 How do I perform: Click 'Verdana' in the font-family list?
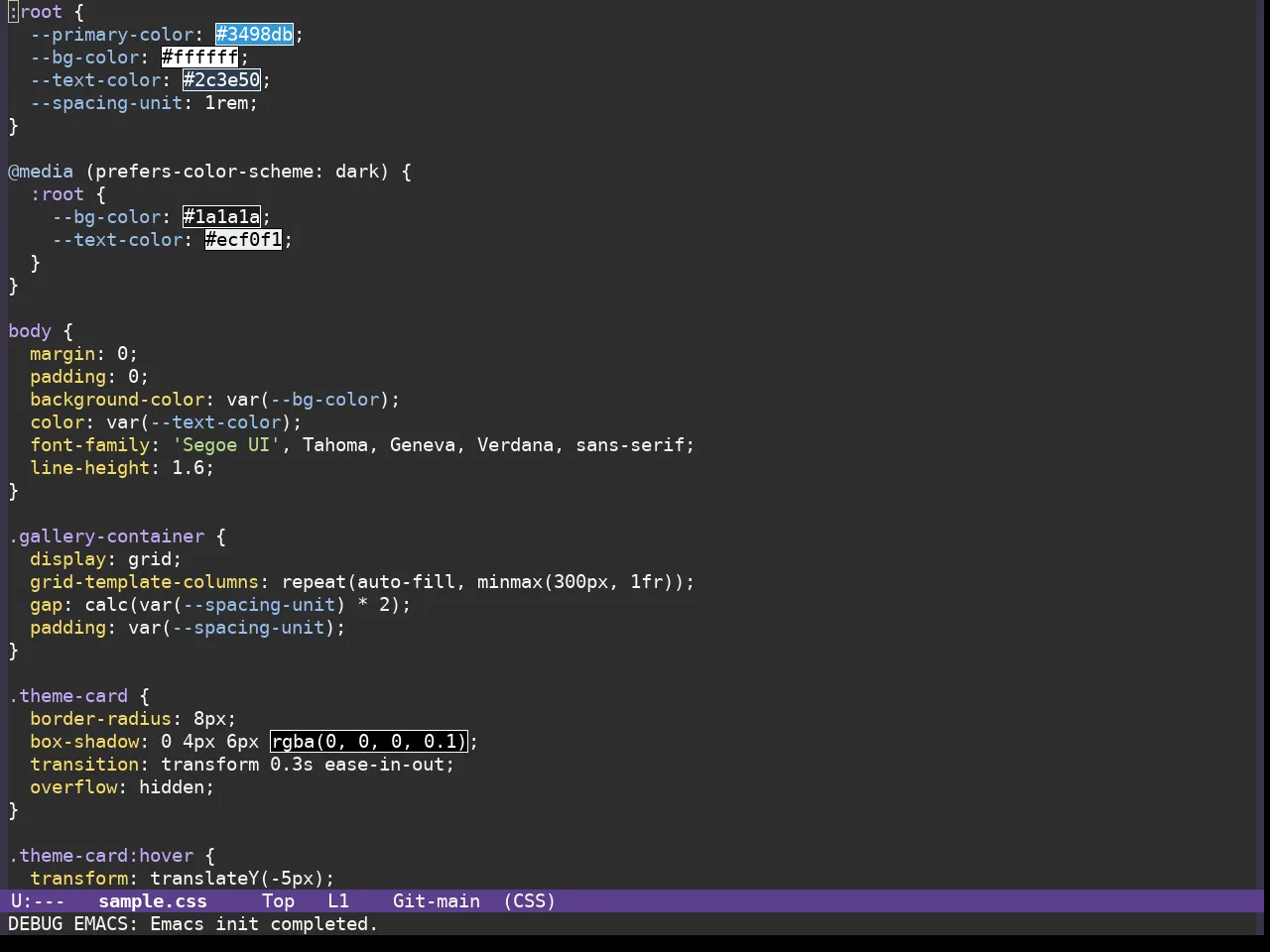[x=515, y=445]
